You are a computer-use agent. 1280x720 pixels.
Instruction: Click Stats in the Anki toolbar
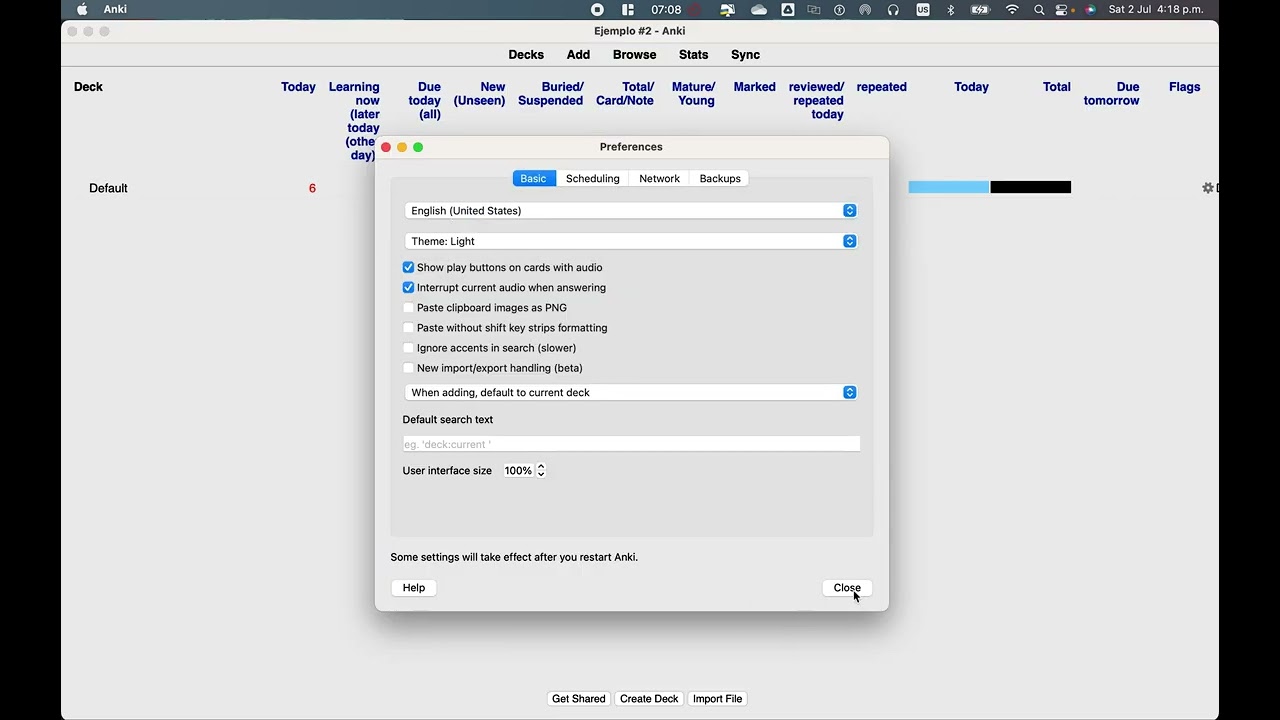pyautogui.click(x=693, y=55)
